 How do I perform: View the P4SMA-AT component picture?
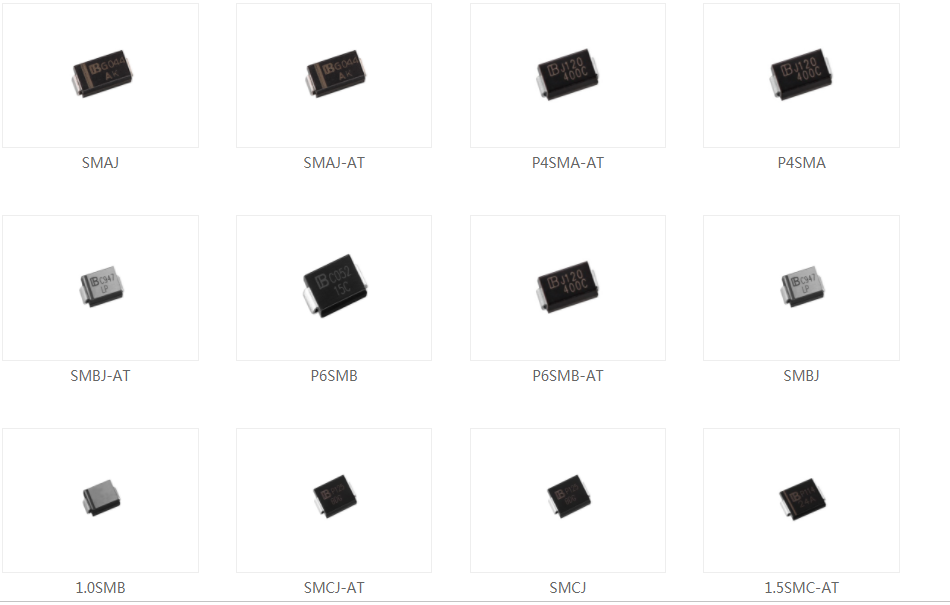(568, 75)
